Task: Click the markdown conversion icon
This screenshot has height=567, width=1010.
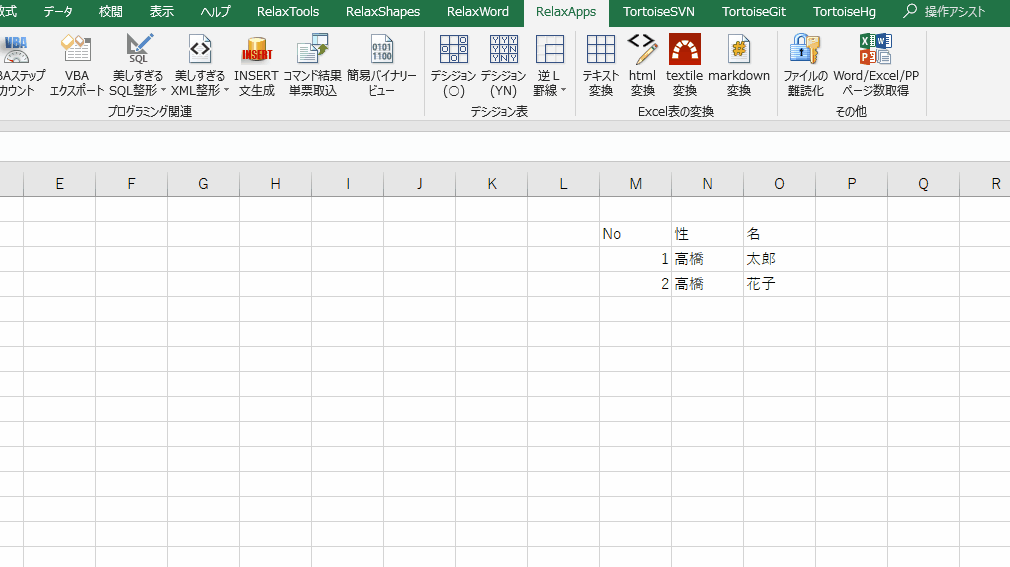Action: (x=739, y=50)
